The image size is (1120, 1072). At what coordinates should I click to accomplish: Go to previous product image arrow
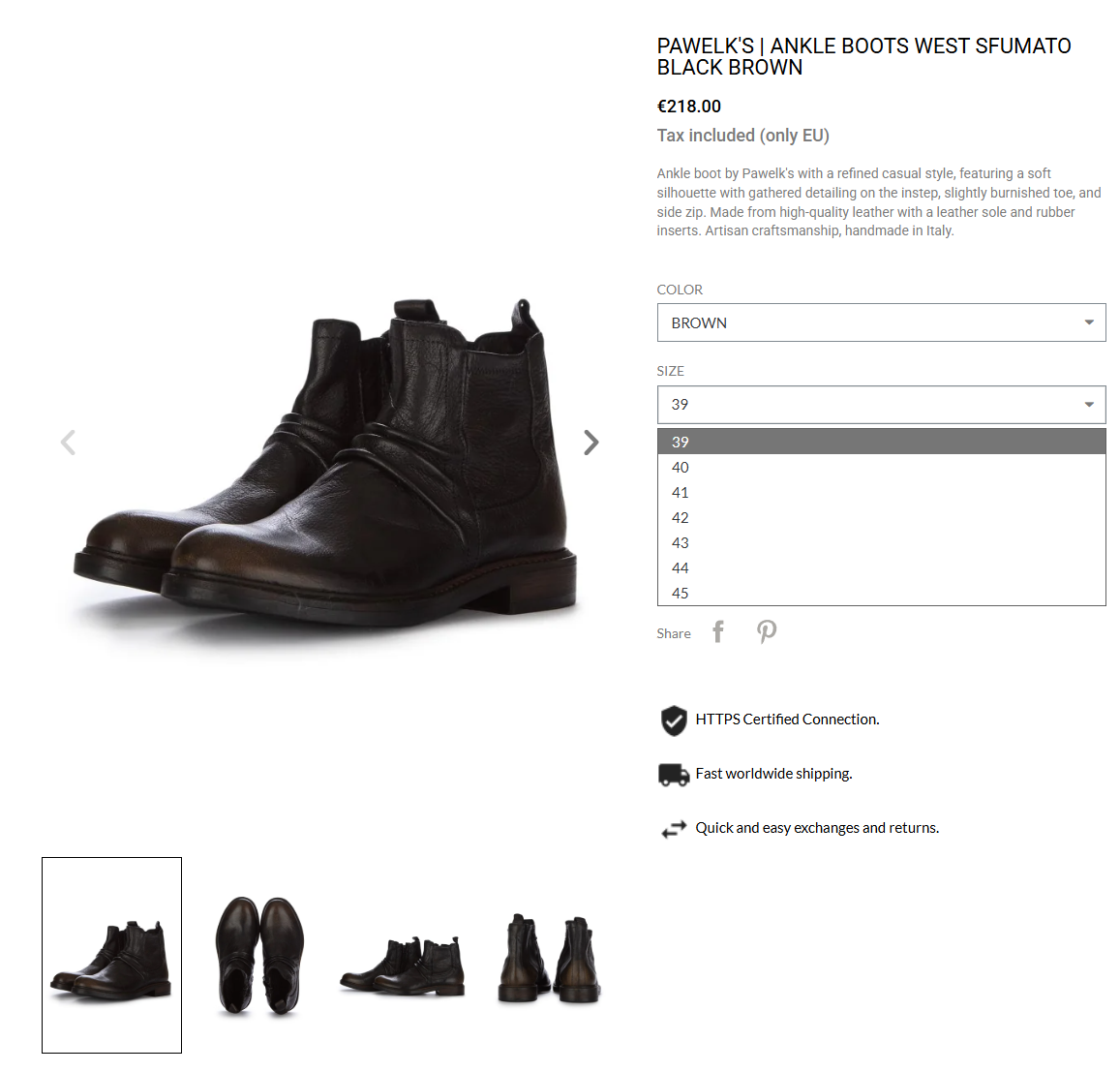pos(68,443)
